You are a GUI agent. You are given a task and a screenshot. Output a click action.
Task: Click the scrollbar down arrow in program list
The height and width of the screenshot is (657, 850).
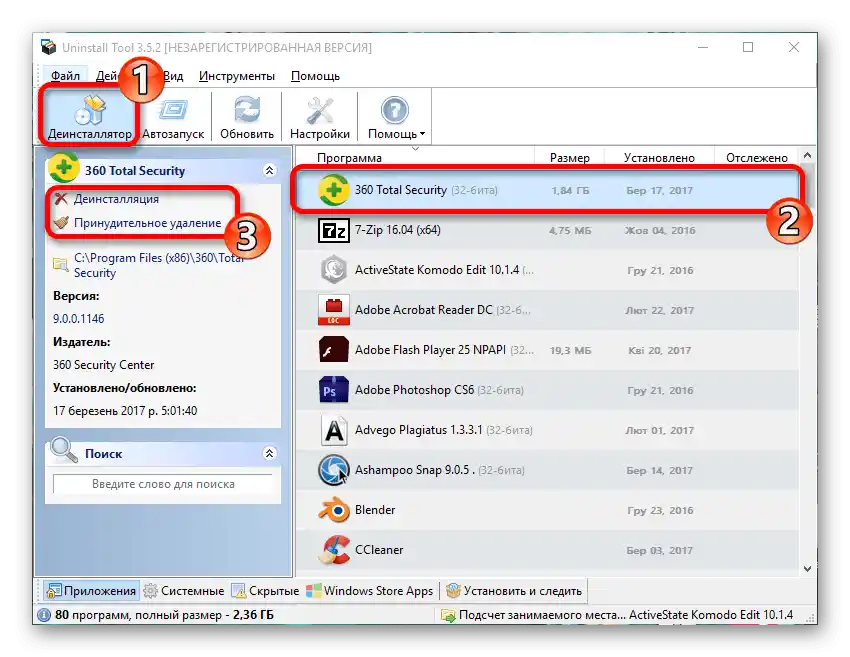point(807,569)
